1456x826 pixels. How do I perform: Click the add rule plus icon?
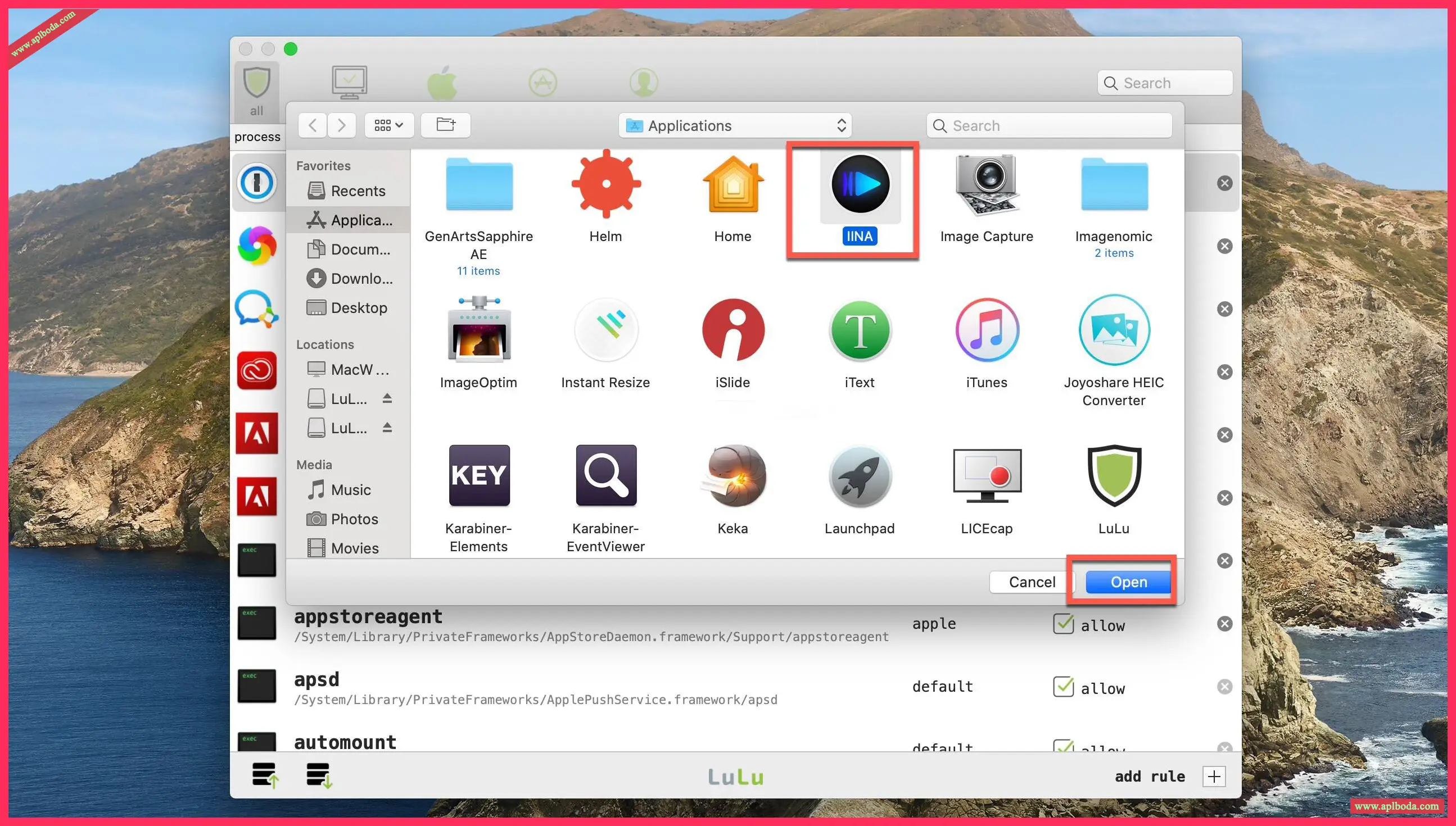pyautogui.click(x=1214, y=776)
